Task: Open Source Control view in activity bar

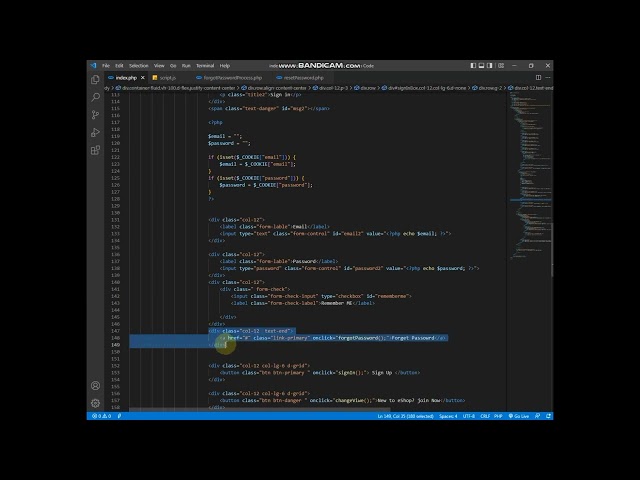Action: pyautogui.click(x=95, y=115)
